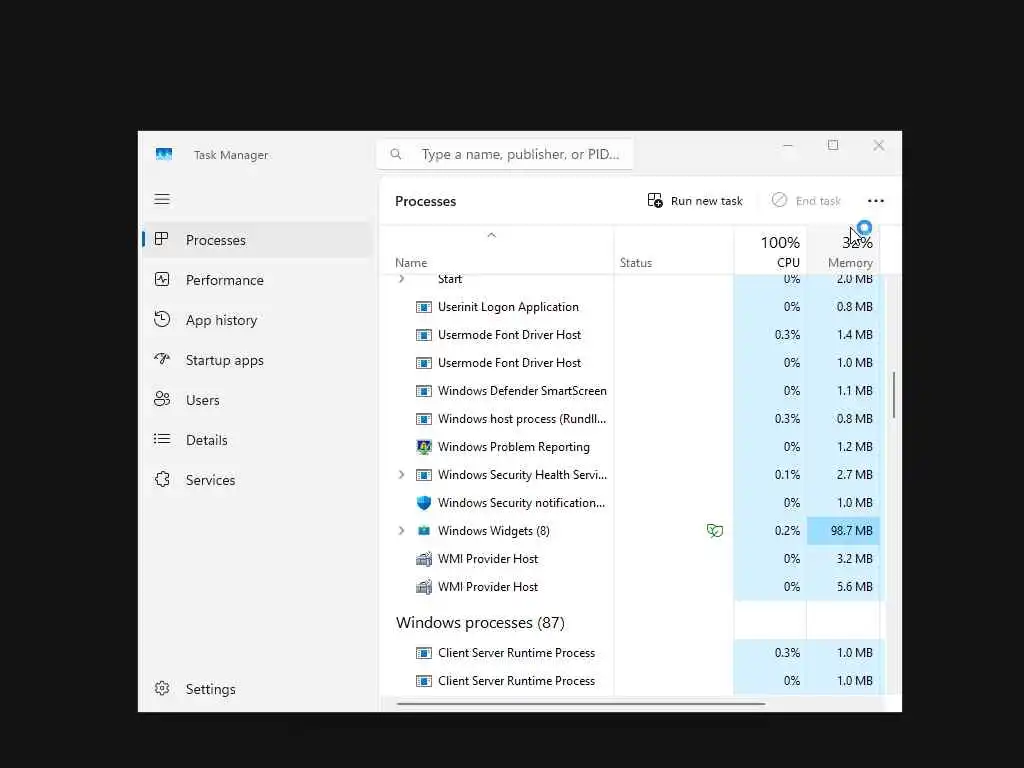Click the Processes sidebar icon
The image size is (1024, 768).
161,239
